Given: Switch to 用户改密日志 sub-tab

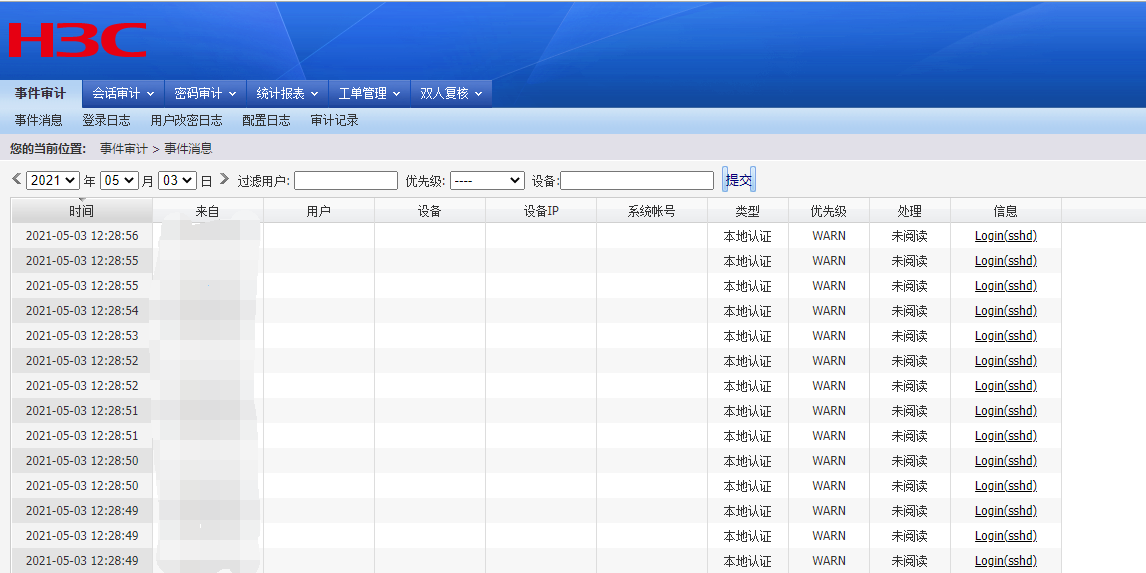Looking at the screenshot, I should (186, 121).
